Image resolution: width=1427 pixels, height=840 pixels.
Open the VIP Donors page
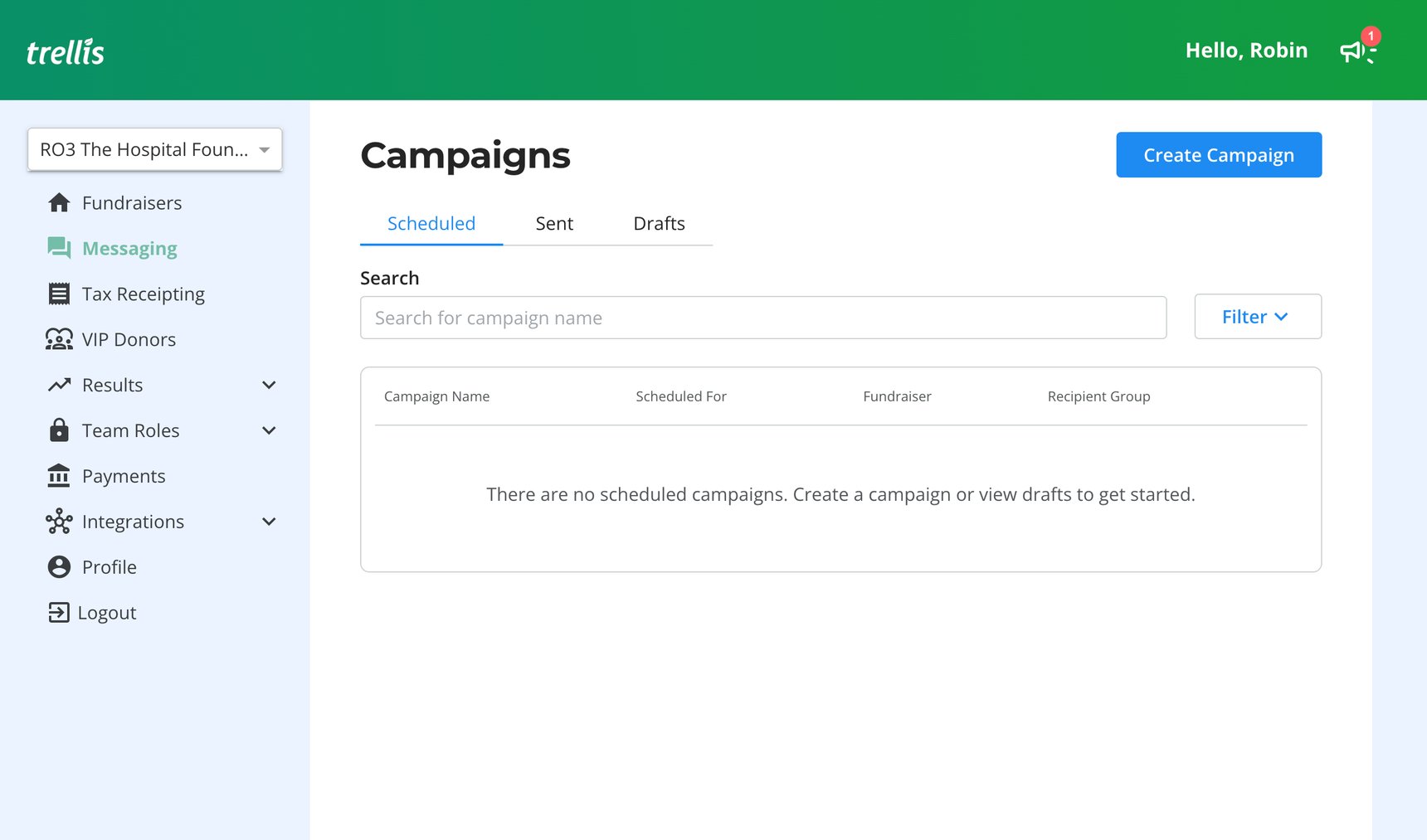129,339
